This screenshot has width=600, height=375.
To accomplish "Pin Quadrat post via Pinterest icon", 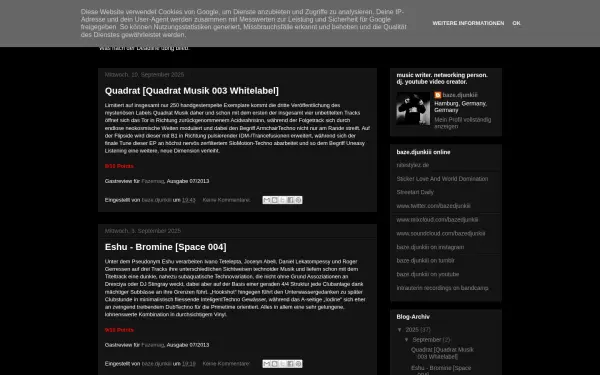I will pyautogui.click(x=298, y=200).
